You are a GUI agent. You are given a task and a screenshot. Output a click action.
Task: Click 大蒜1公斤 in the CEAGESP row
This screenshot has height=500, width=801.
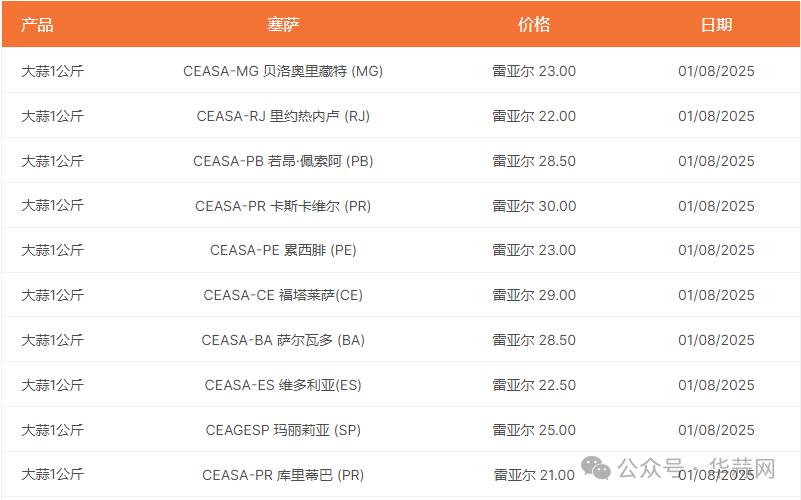click(x=52, y=430)
